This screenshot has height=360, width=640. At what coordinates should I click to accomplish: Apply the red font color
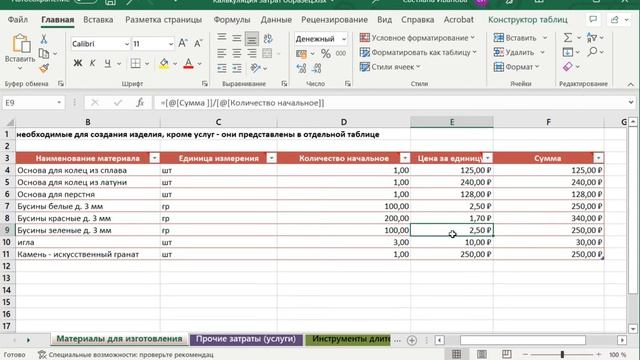pos(188,63)
